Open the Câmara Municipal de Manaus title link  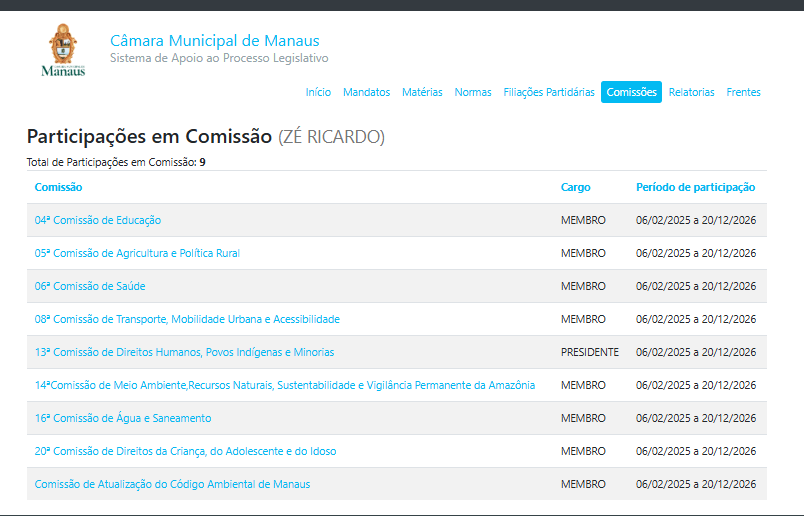pyautogui.click(x=214, y=41)
